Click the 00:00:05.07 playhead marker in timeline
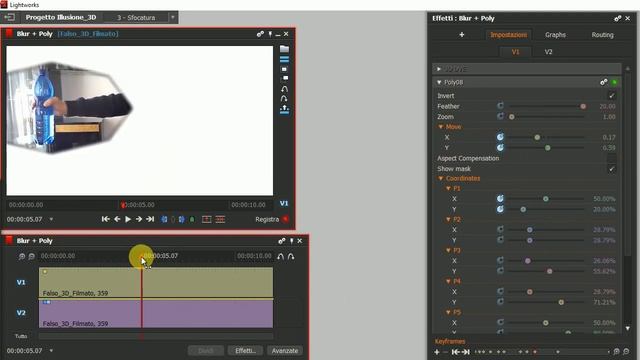The height and width of the screenshot is (360, 640). point(142,256)
